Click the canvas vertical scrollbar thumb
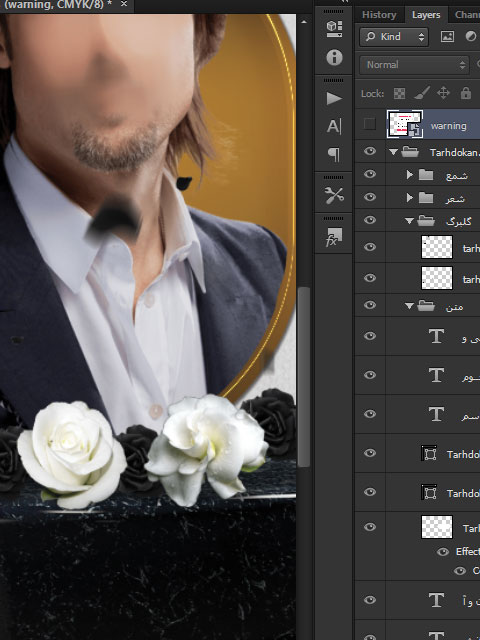The image size is (480, 640). click(303, 376)
